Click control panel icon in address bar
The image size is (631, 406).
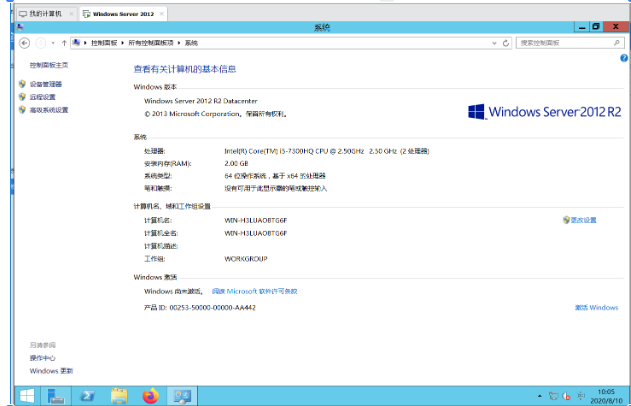[x=76, y=43]
